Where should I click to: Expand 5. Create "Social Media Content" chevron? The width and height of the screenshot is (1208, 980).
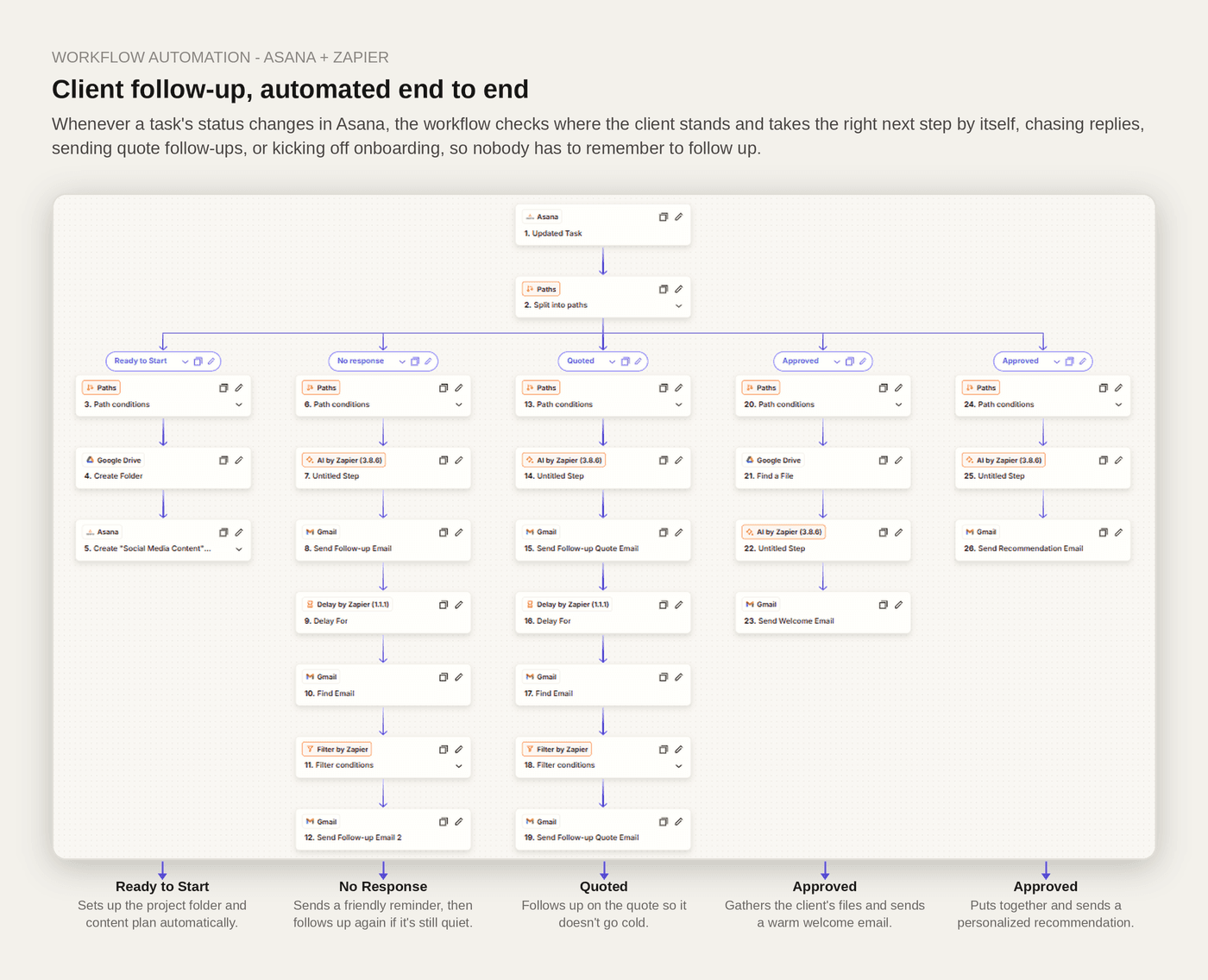[x=239, y=549]
